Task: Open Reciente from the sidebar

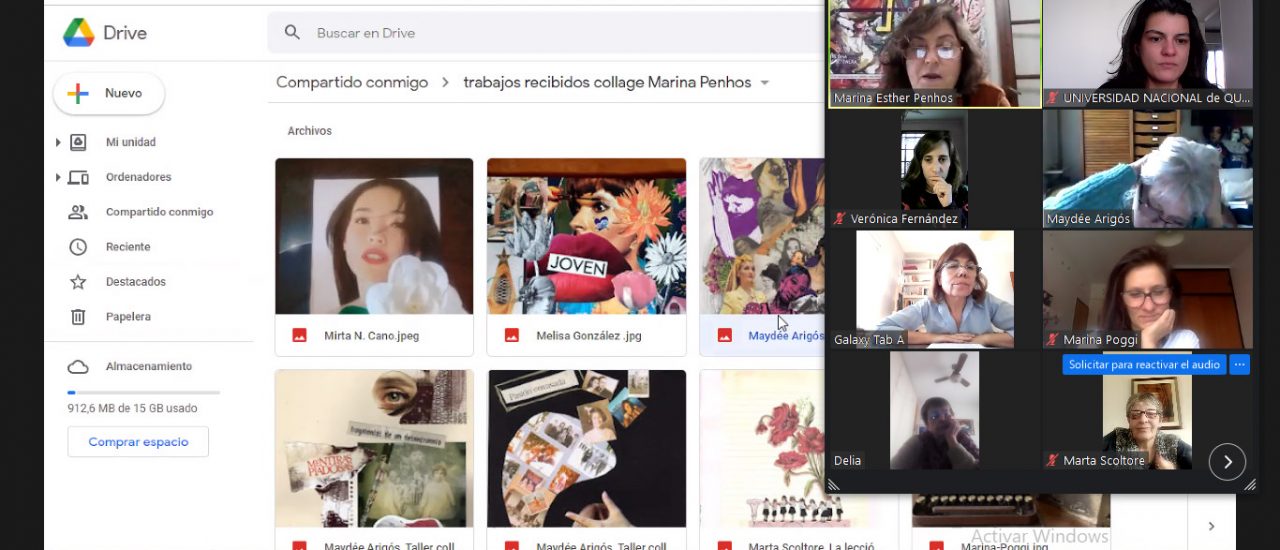Action: point(128,247)
